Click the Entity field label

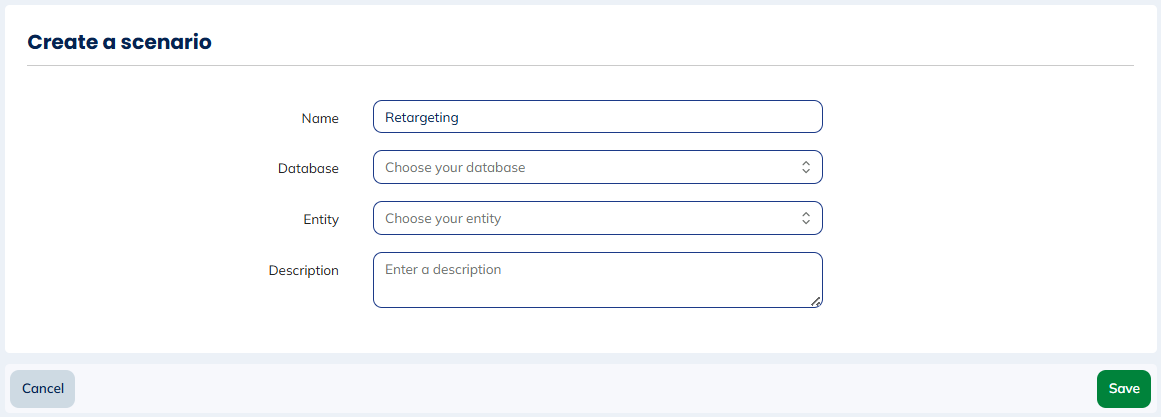321,220
